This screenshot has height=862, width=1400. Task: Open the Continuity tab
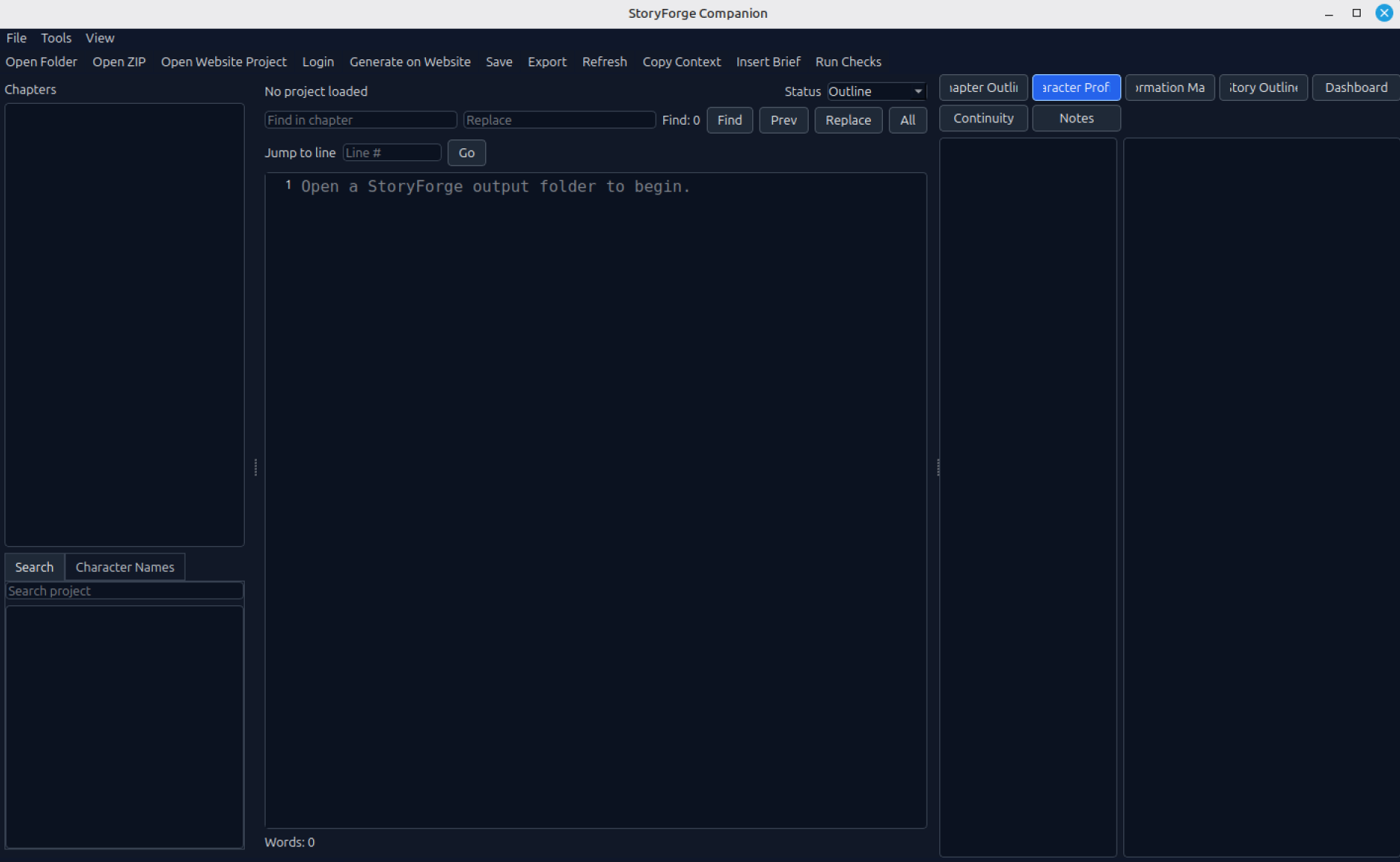point(984,118)
